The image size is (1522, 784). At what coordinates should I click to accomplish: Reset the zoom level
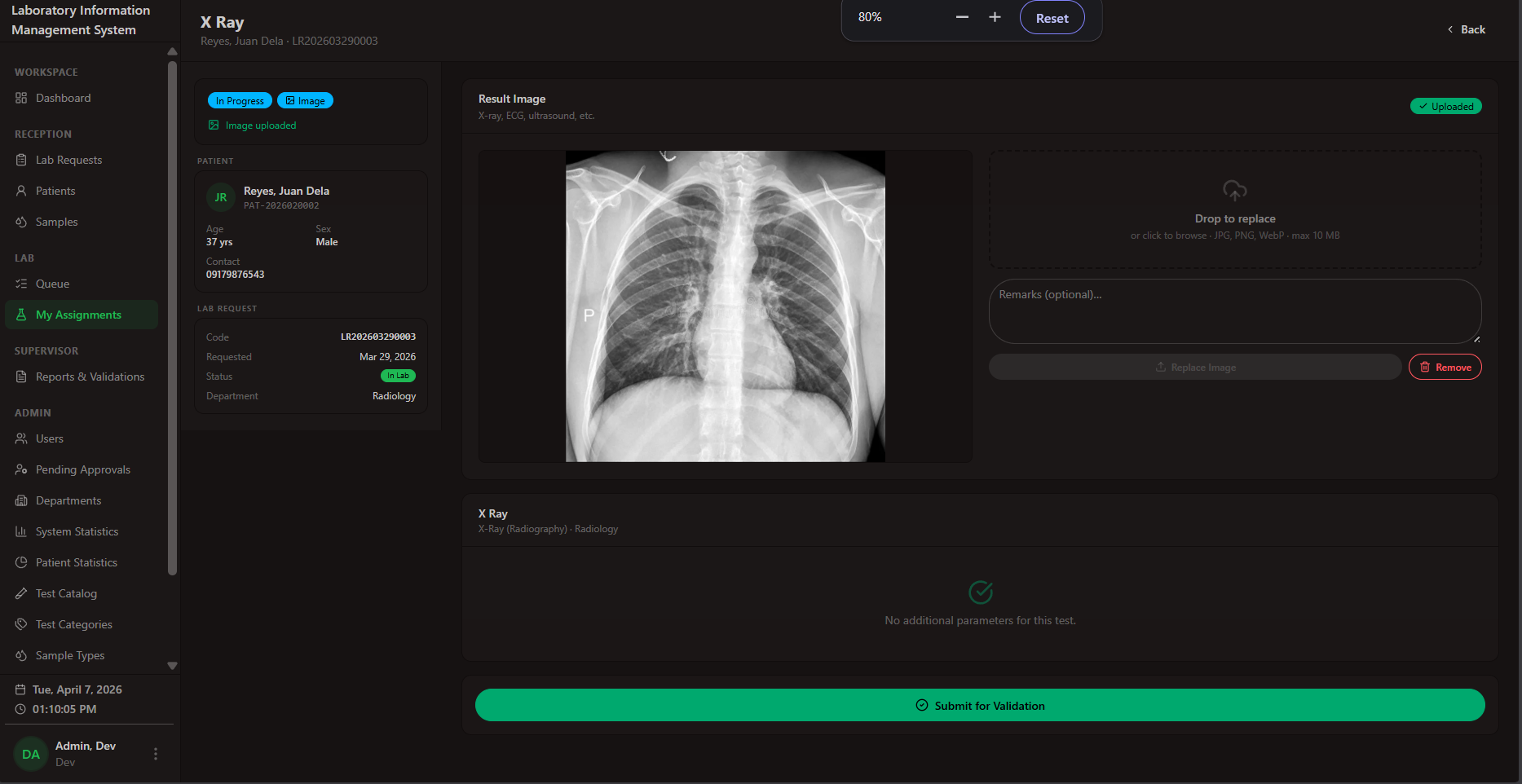[x=1052, y=18]
